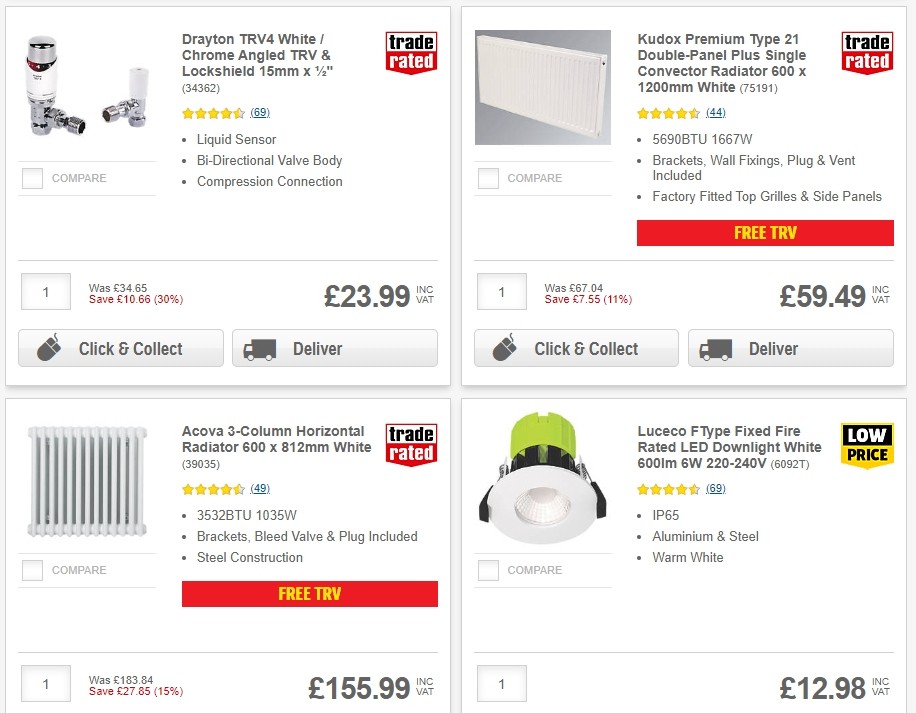View the 44 reviews for the Kudox radiator
Screen dimensions: 916x713
point(716,112)
